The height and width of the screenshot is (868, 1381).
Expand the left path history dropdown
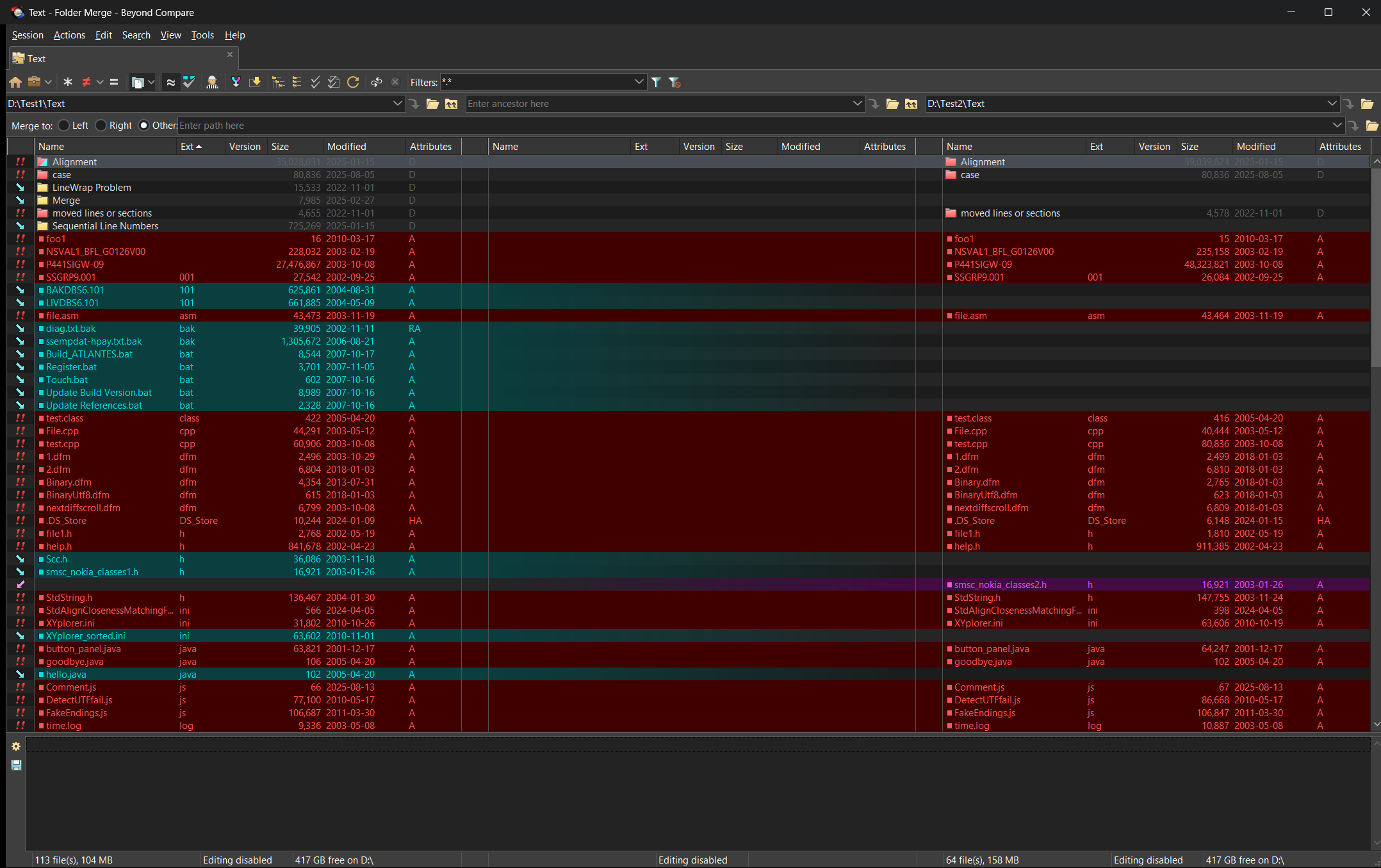click(x=397, y=104)
